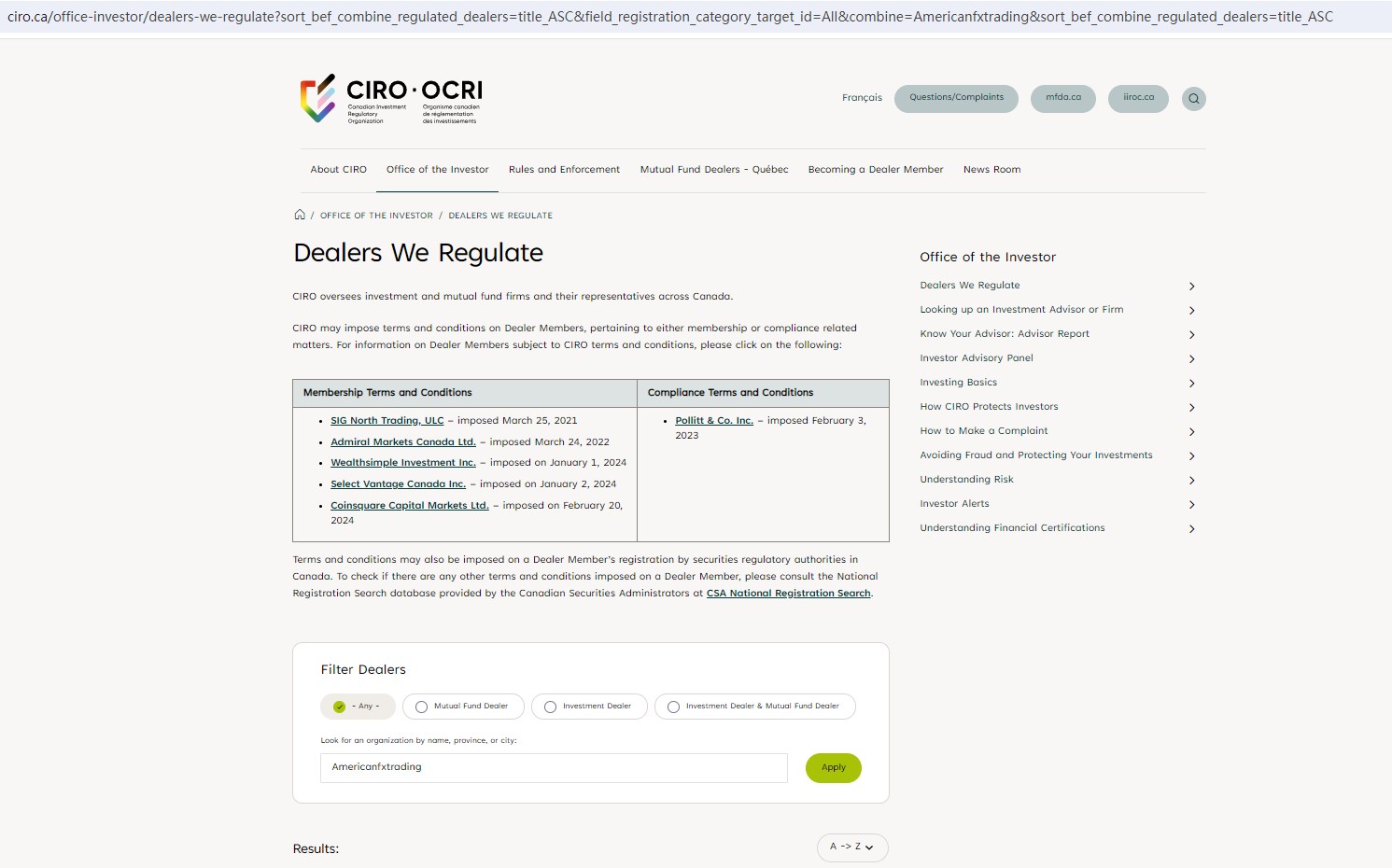Open Investing Basics sidebar link
The height and width of the screenshot is (868, 1392).
(x=959, y=383)
